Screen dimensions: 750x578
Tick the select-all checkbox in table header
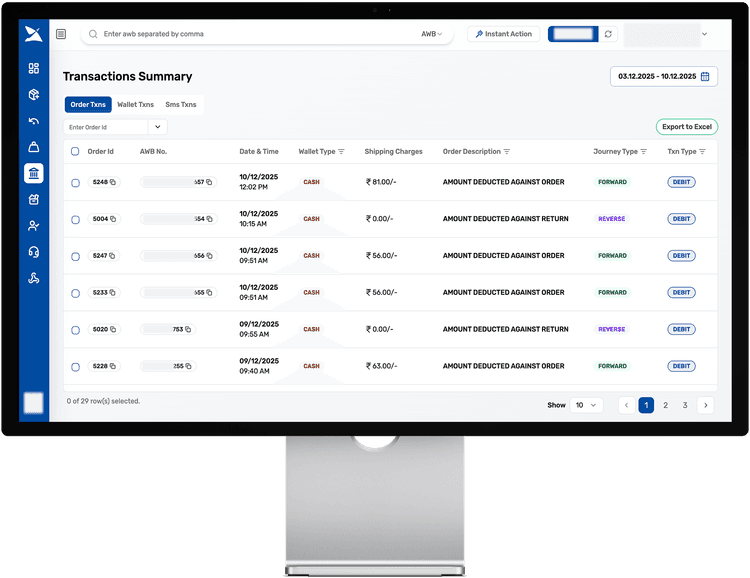click(x=75, y=152)
